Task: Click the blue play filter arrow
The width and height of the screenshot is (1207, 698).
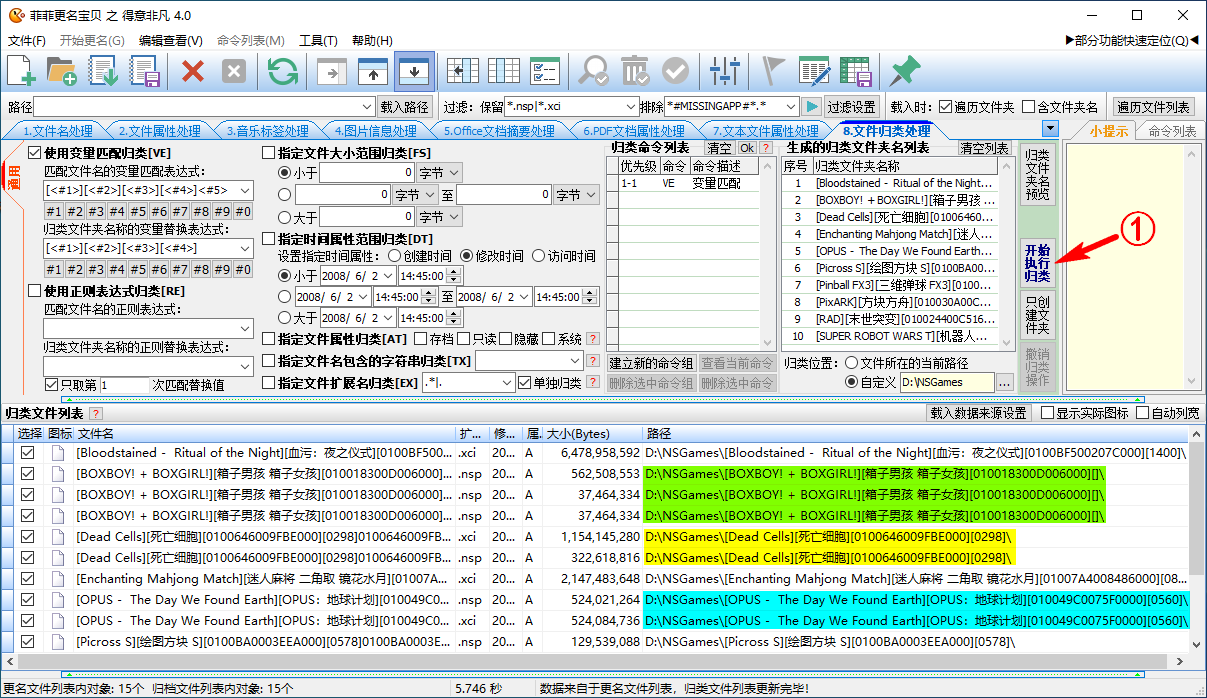Action: pyautogui.click(x=810, y=107)
